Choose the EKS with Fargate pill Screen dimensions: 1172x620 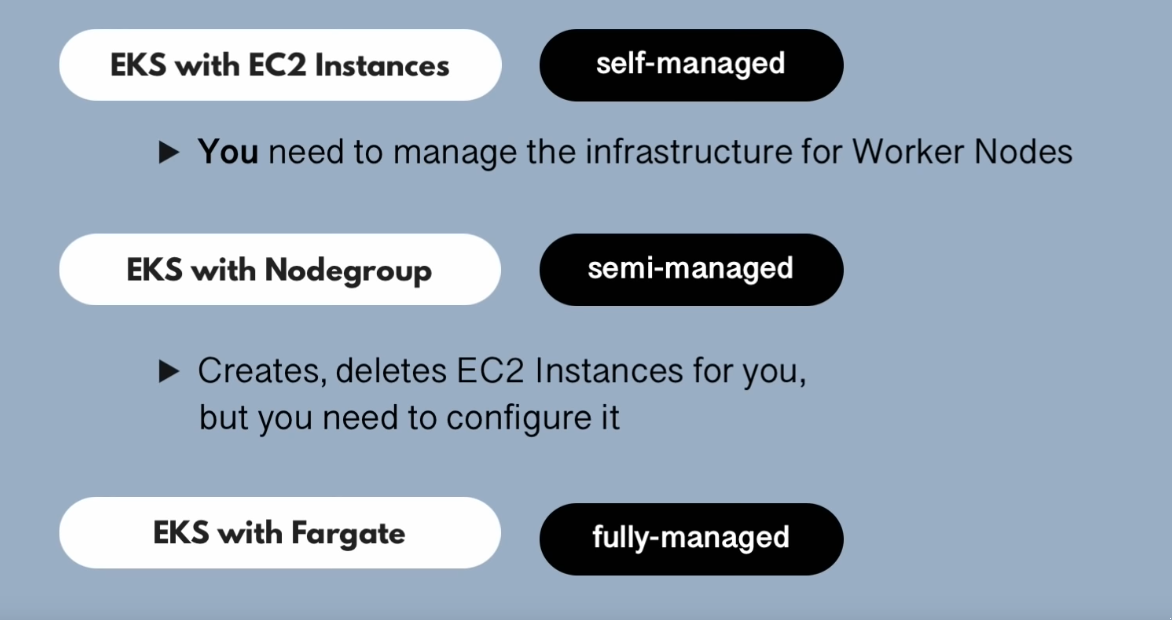[280, 533]
